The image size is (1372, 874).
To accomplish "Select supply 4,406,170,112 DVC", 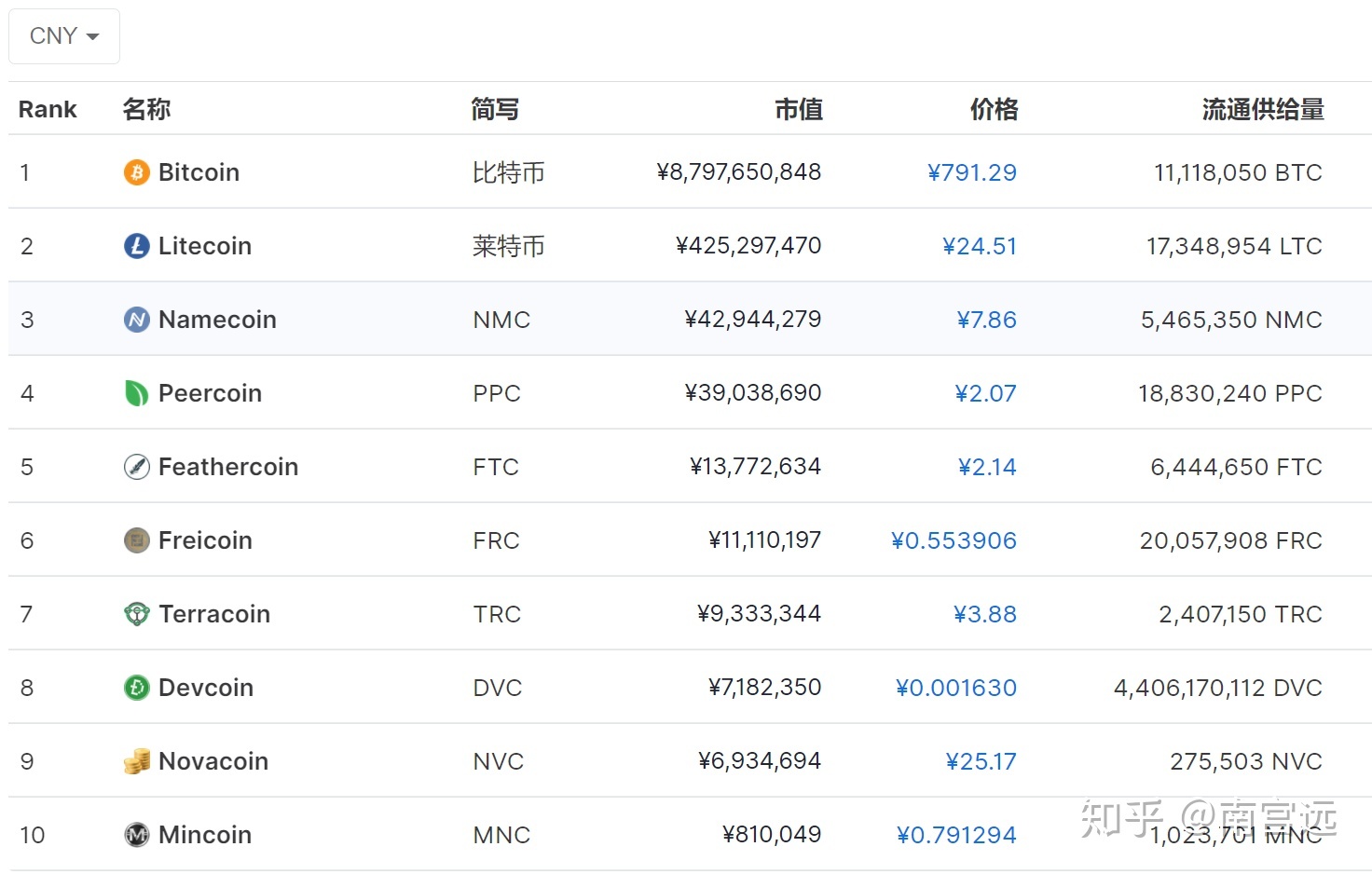I will (1218, 688).
